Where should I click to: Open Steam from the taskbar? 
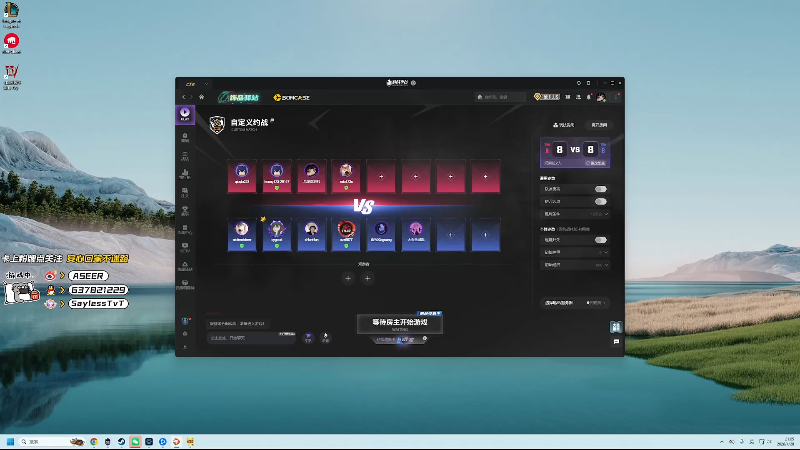pyautogui.click(x=121, y=441)
